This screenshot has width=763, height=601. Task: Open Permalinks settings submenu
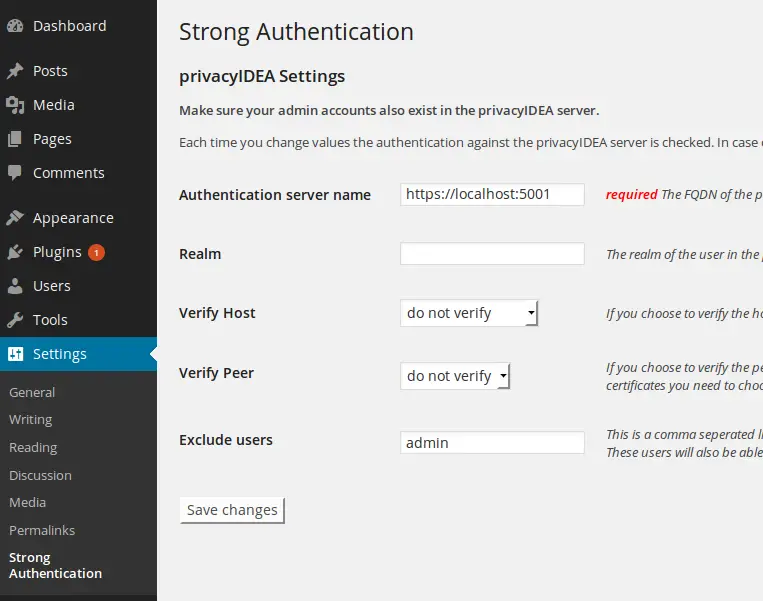(42, 530)
